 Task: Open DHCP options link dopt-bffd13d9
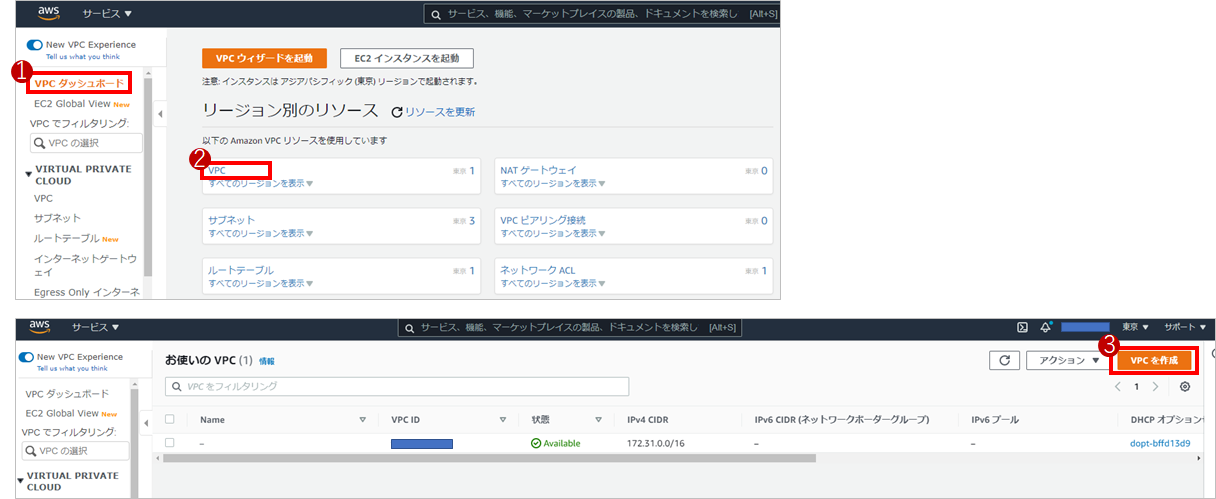click(x=1161, y=443)
